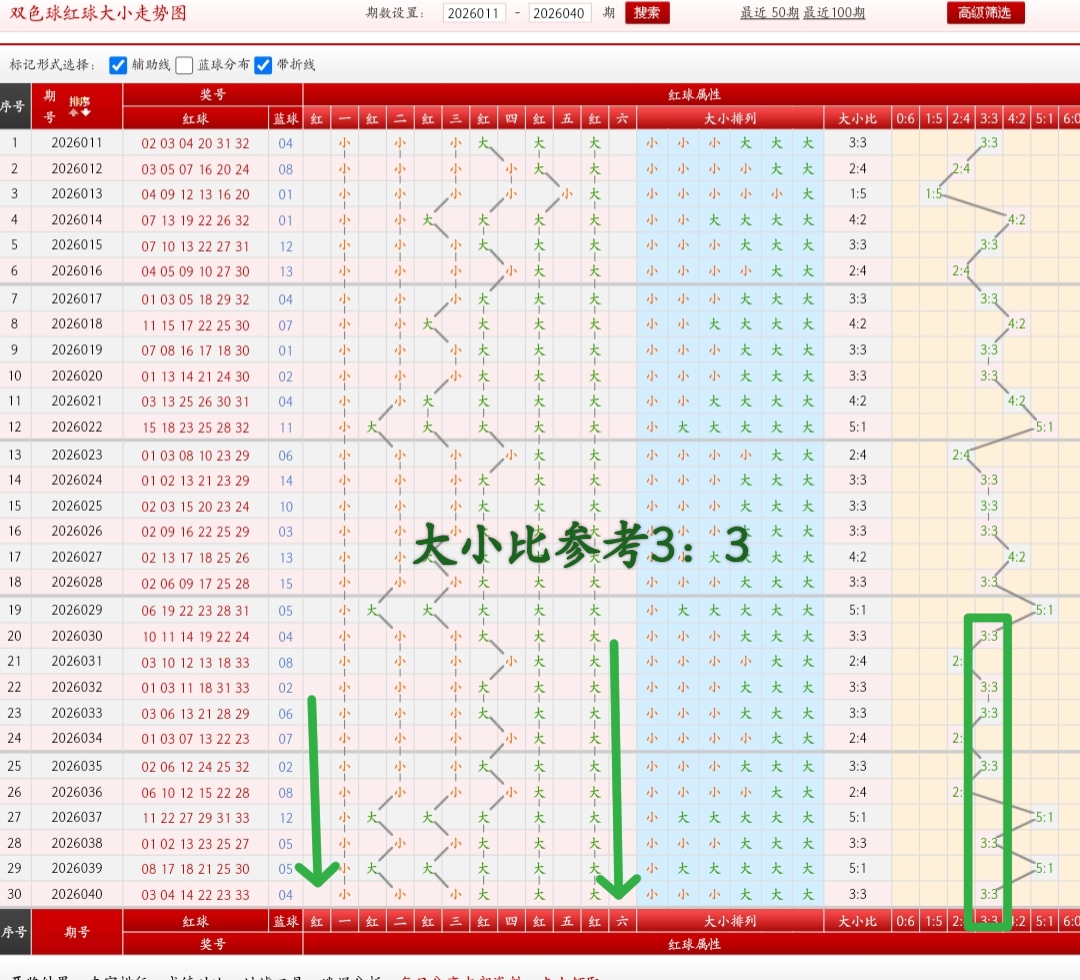Select the 3:3 ratio column header
Image resolution: width=1080 pixels, height=980 pixels.
tap(988, 117)
